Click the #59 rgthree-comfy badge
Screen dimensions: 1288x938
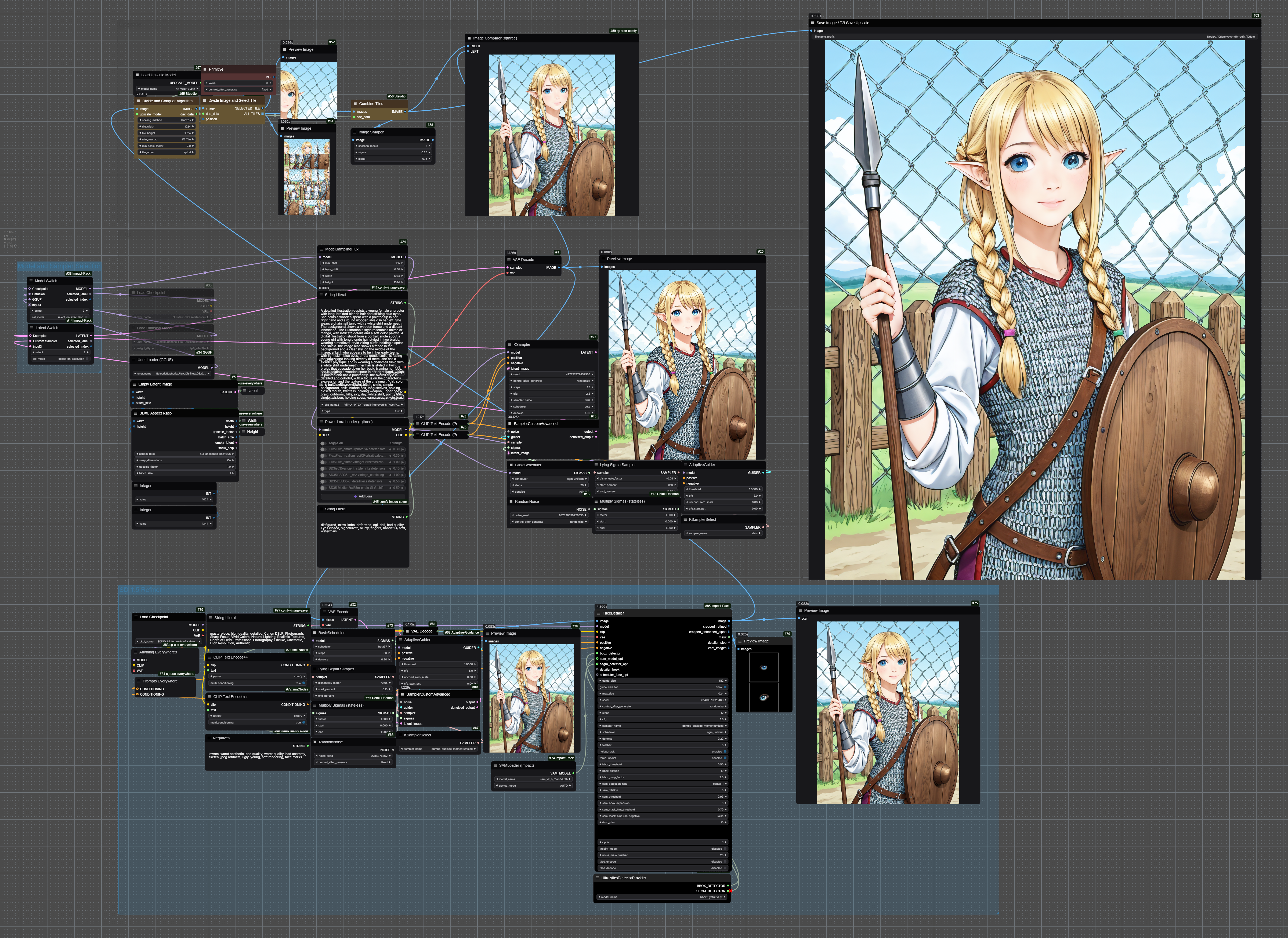[x=623, y=31]
